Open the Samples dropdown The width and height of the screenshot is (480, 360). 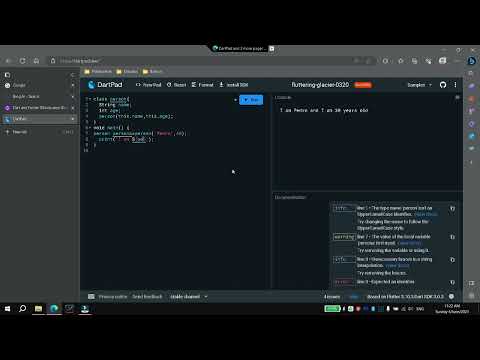pyautogui.click(x=419, y=85)
